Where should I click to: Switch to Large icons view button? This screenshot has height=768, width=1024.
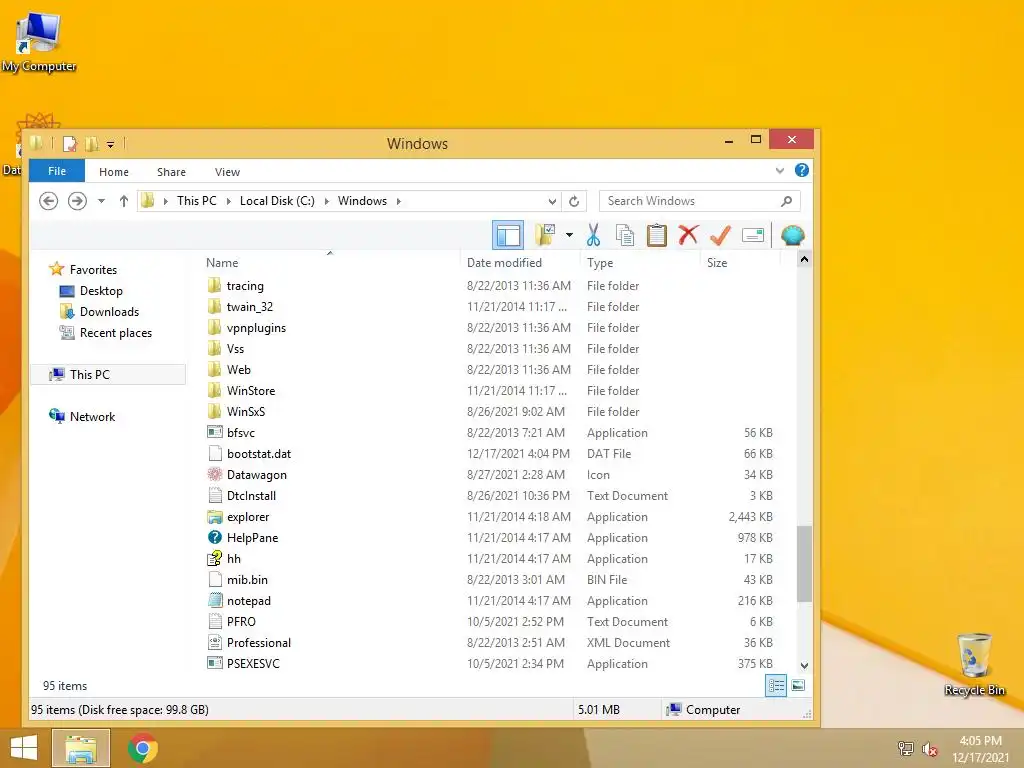point(799,686)
